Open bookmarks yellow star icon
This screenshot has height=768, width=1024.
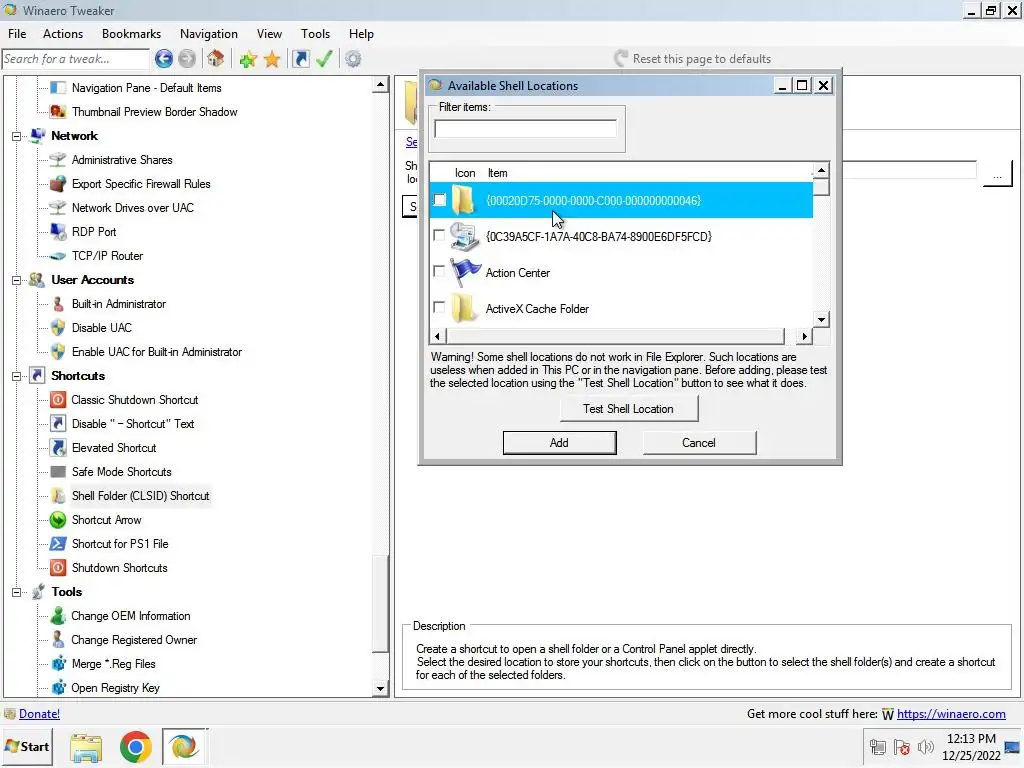coord(272,59)
